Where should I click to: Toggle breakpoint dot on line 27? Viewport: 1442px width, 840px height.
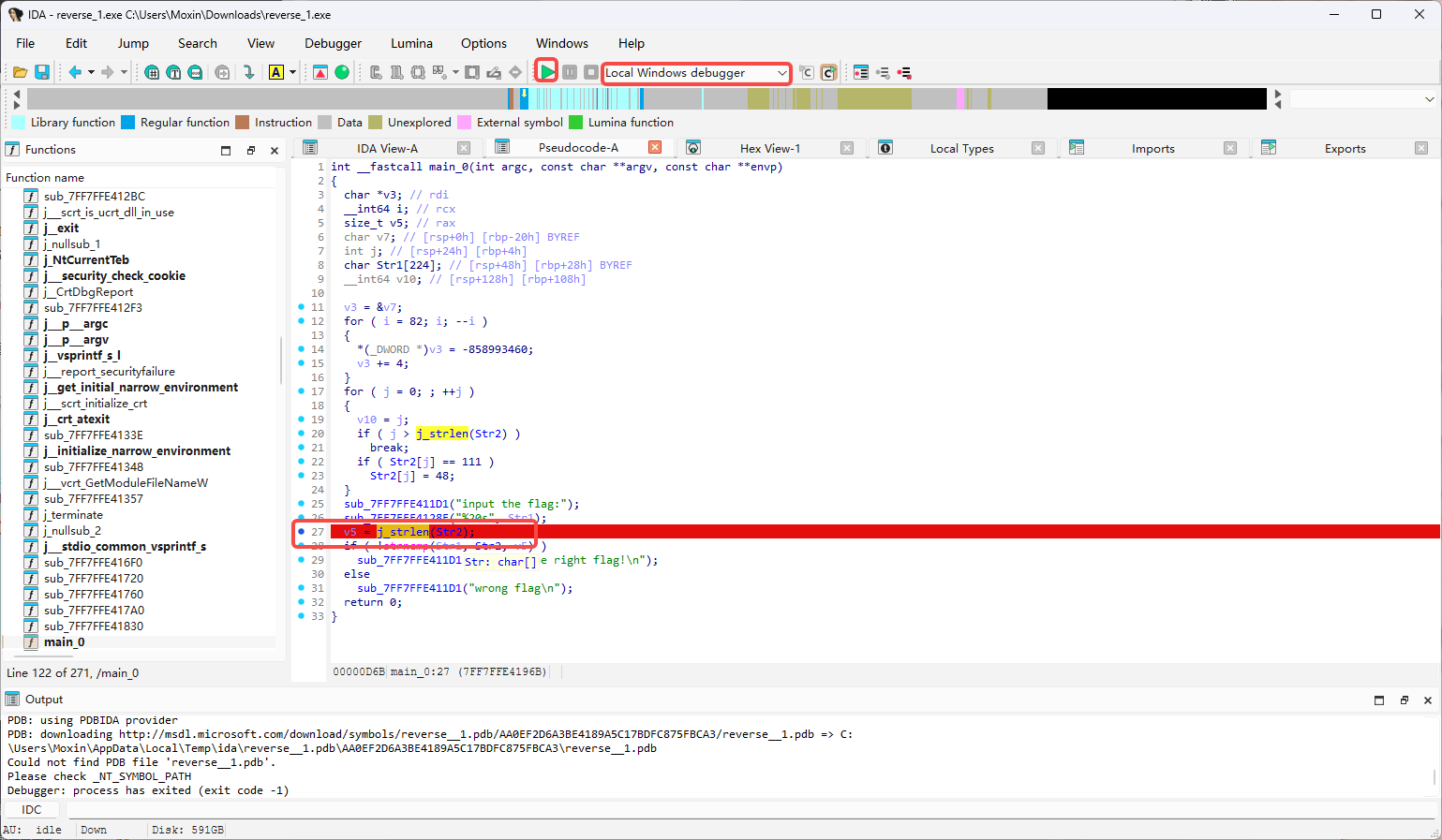[301, 531]
